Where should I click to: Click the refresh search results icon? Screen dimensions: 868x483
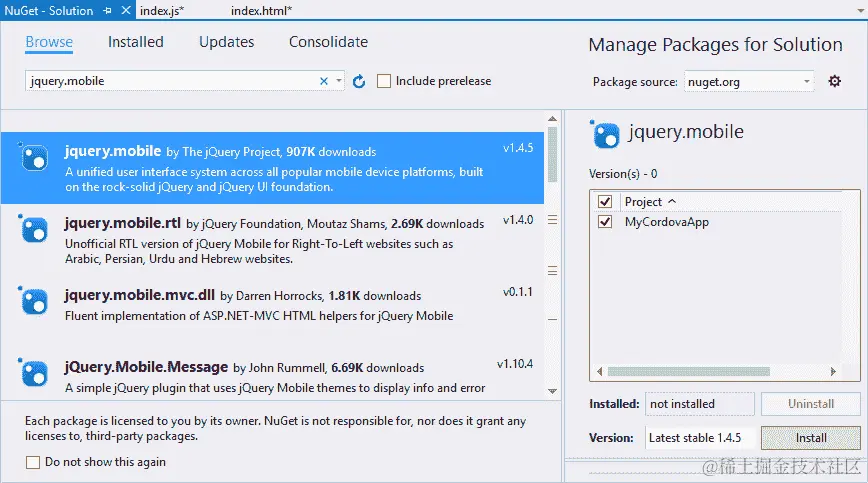[359, 81]
